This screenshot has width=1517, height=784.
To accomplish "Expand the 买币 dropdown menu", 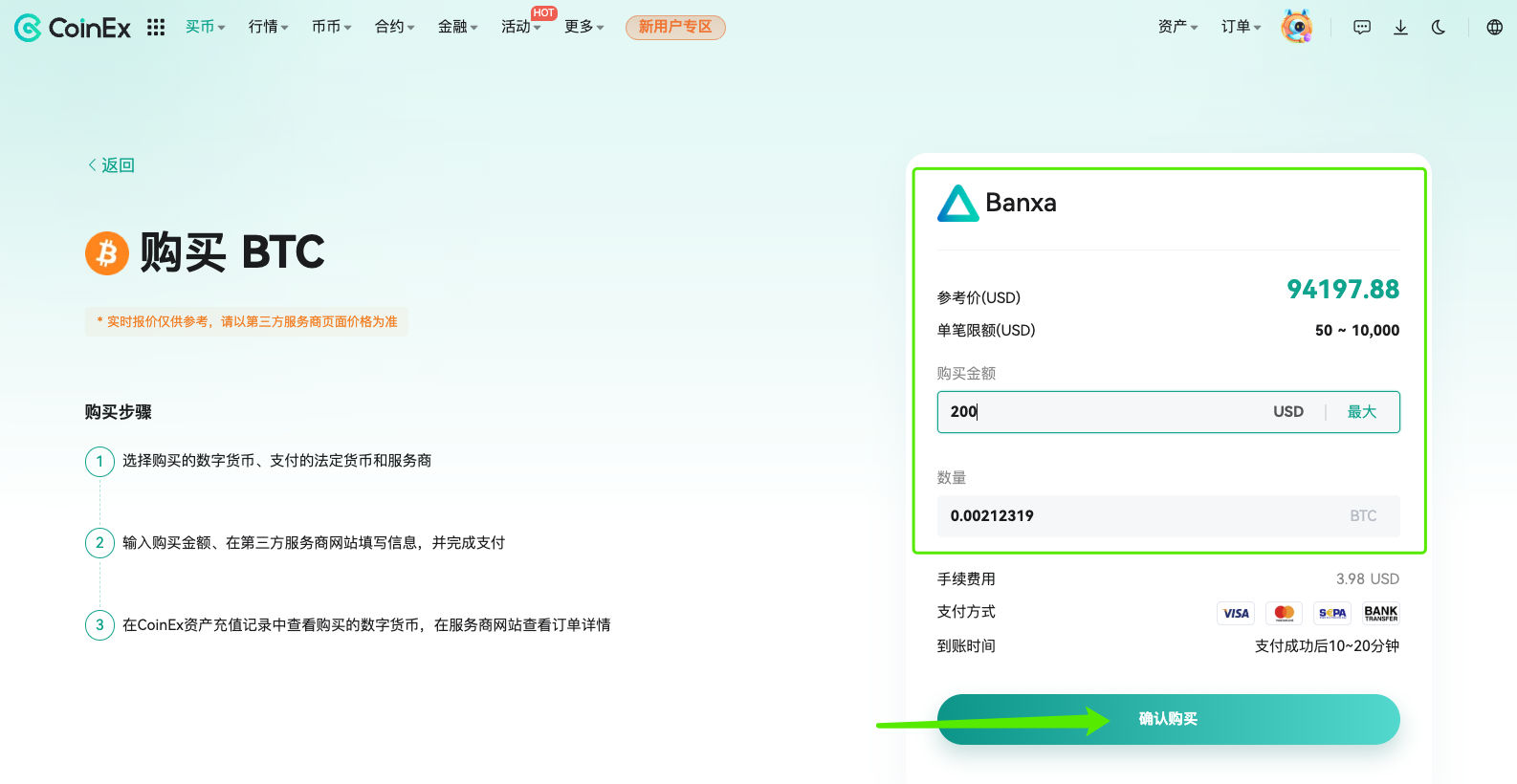I will point(205,27).
